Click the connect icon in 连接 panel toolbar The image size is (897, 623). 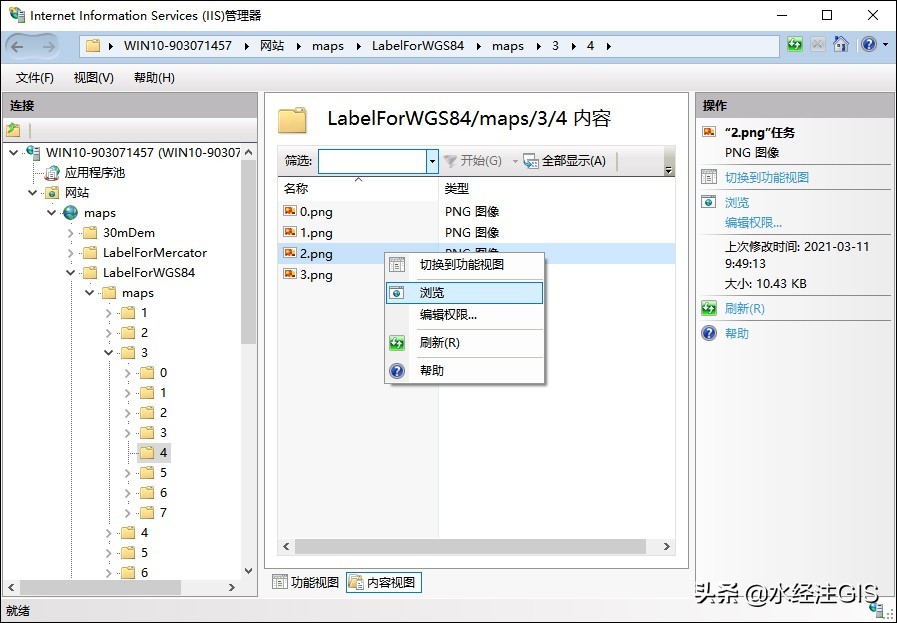[x=14, y=130]
